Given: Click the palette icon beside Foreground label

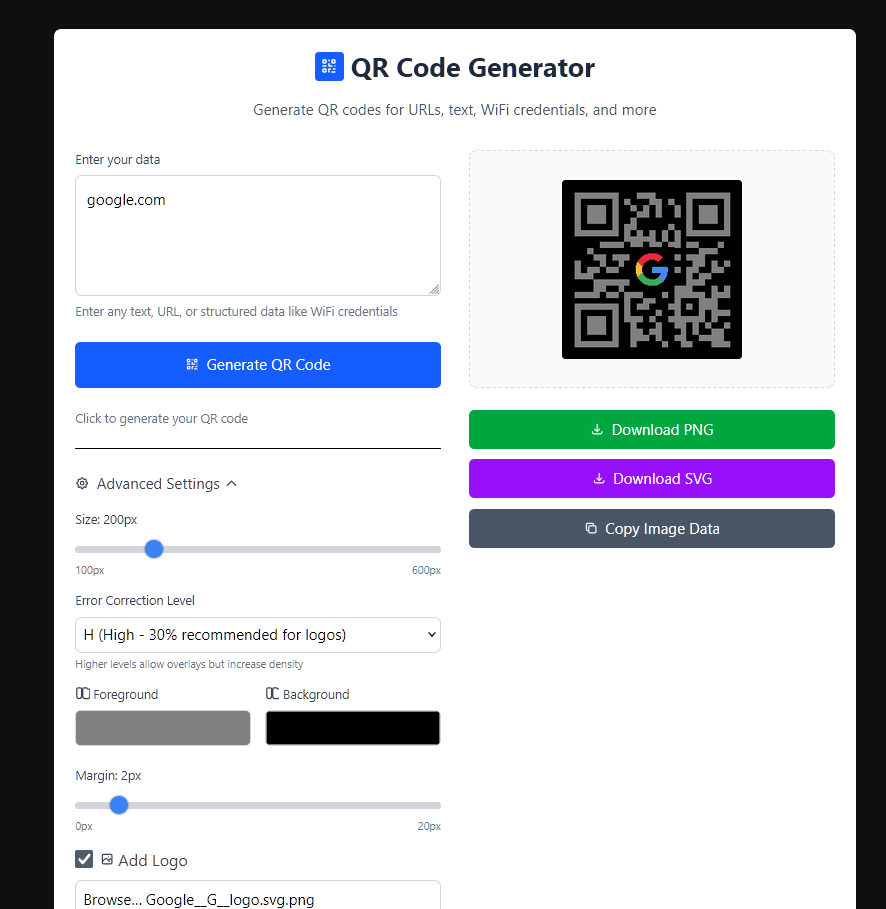Looking at the screenshot, I should point(83,694).
